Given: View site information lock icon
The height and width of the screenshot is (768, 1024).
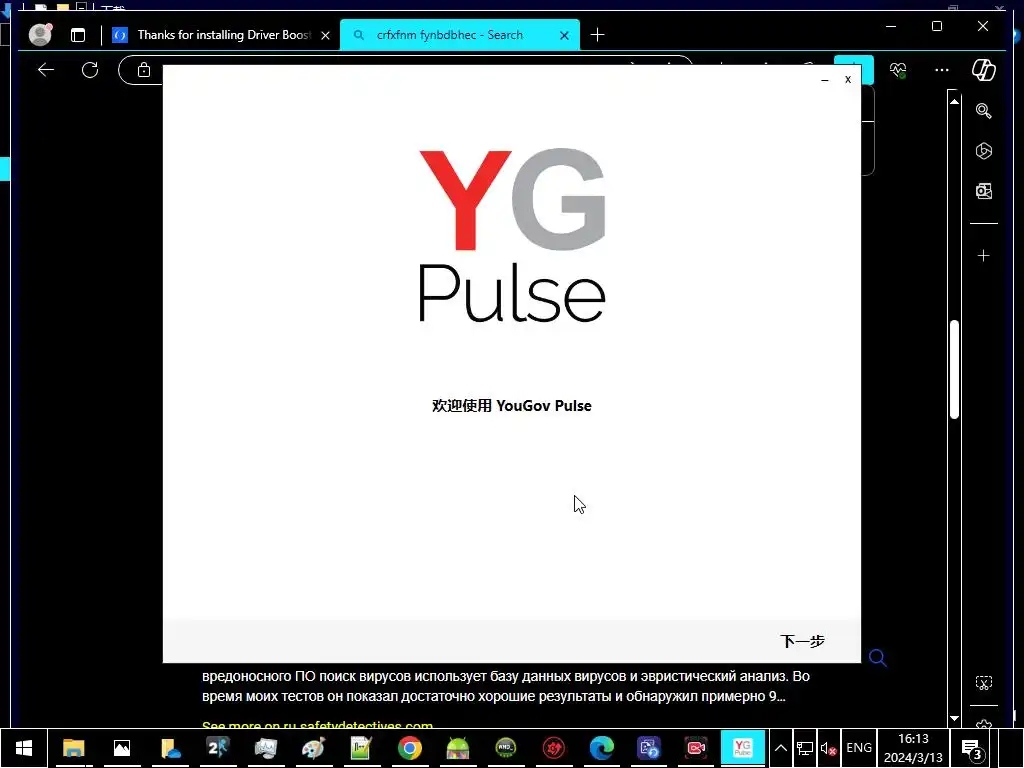Looking at the screenshot, I should (x=144, y=70).
